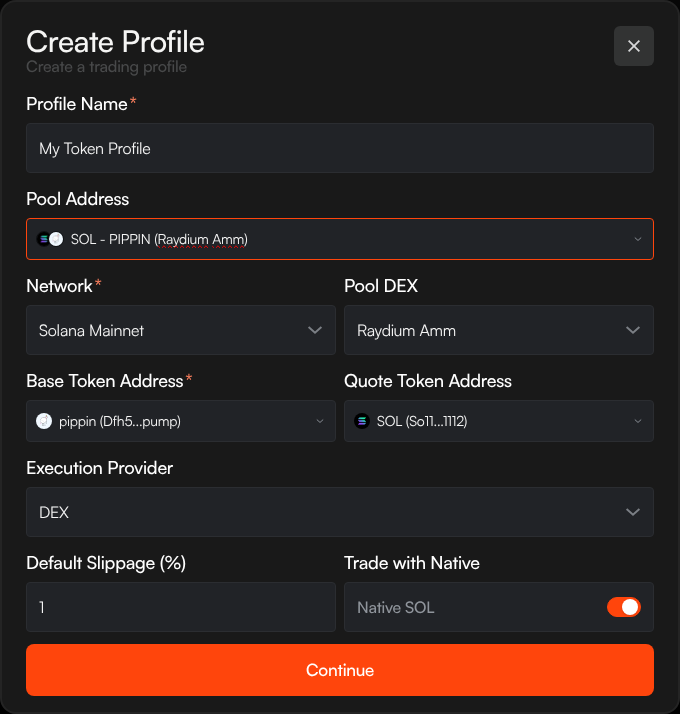
Task: Select the SOL (So11...1112) quote token text
Action: (x=422, y=421)
